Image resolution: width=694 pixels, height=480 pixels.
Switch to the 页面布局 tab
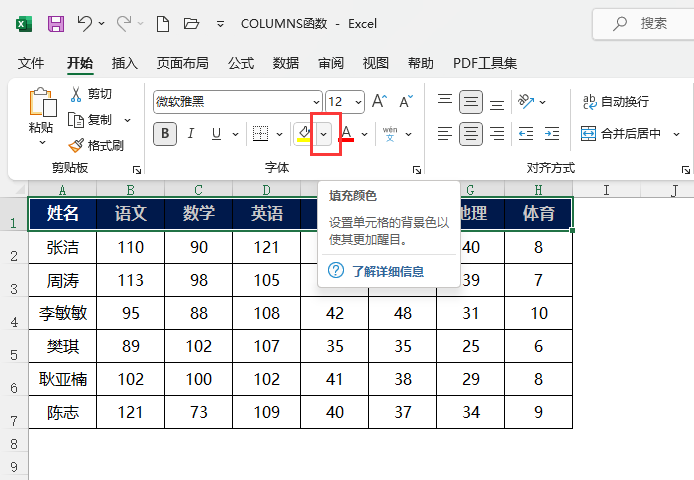(x=183, y=63)
